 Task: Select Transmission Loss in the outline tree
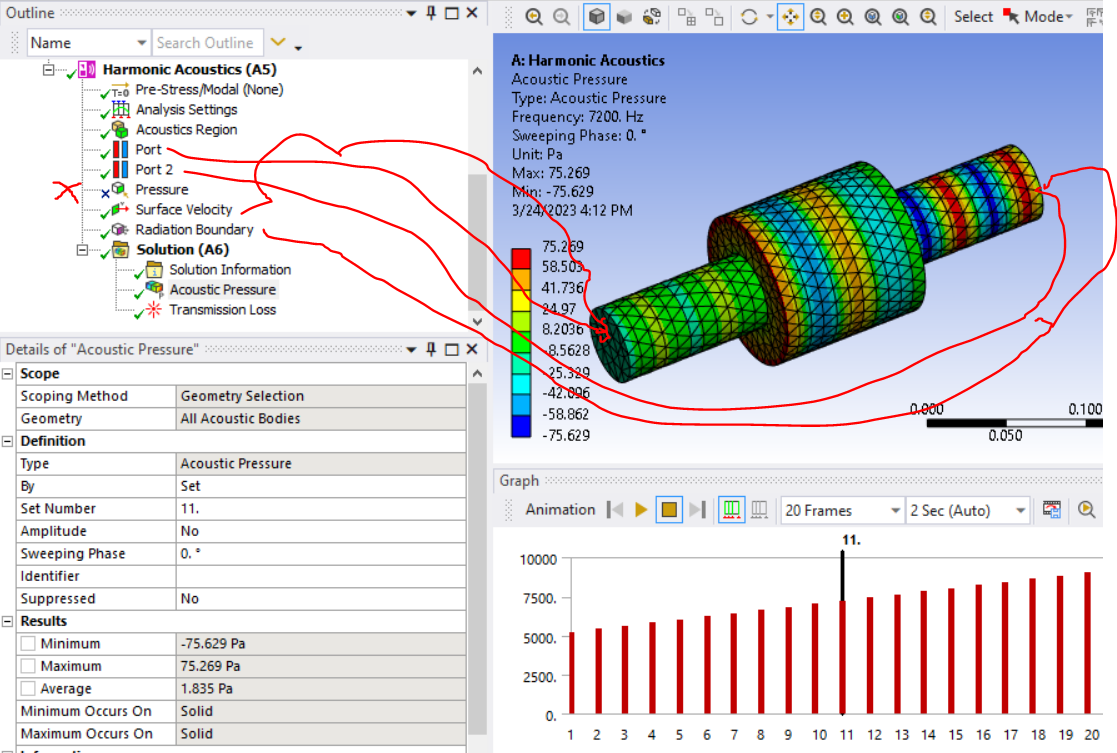[222, 310]
